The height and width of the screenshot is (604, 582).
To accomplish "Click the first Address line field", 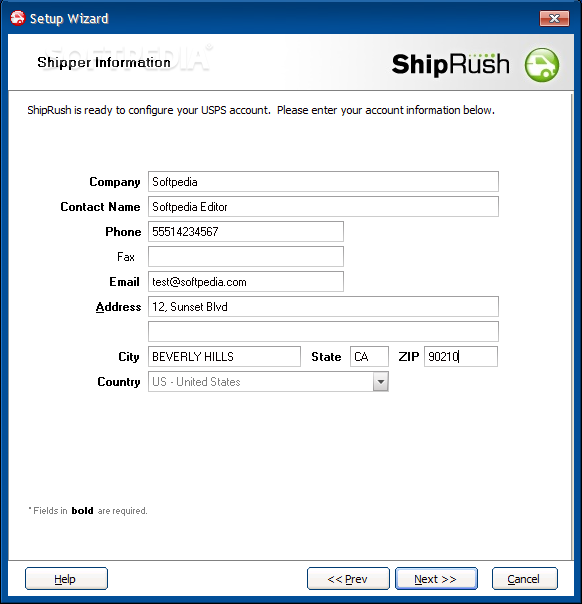I will [x=323, y=307].
